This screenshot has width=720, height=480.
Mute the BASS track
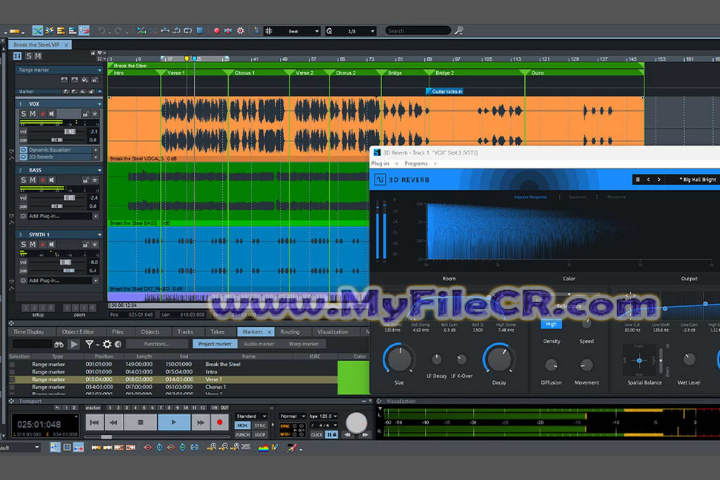(33, 180)
